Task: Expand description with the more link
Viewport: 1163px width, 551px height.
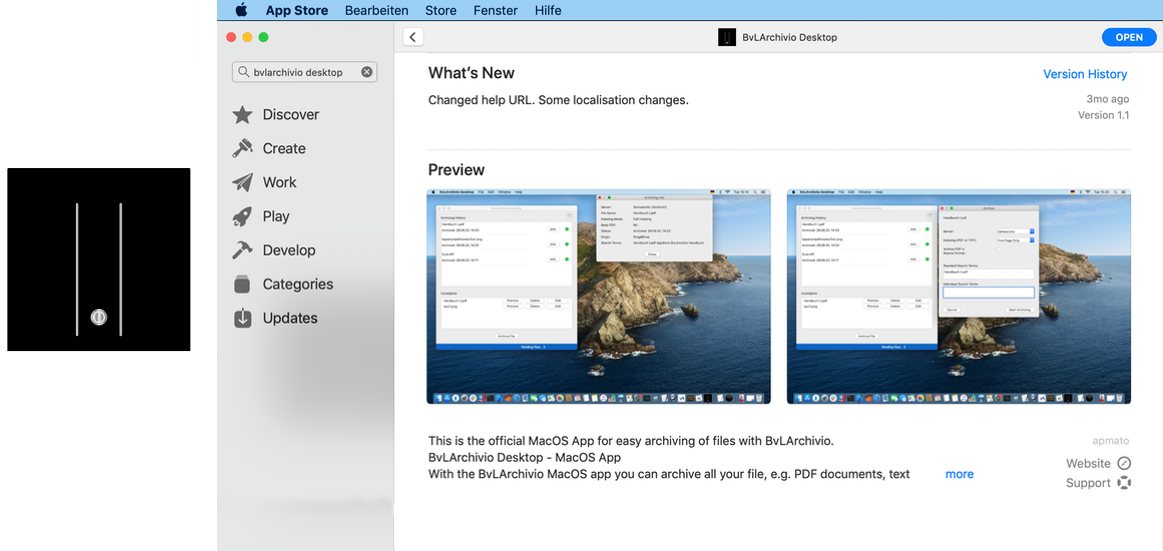Action: click(x=959, y=474)
